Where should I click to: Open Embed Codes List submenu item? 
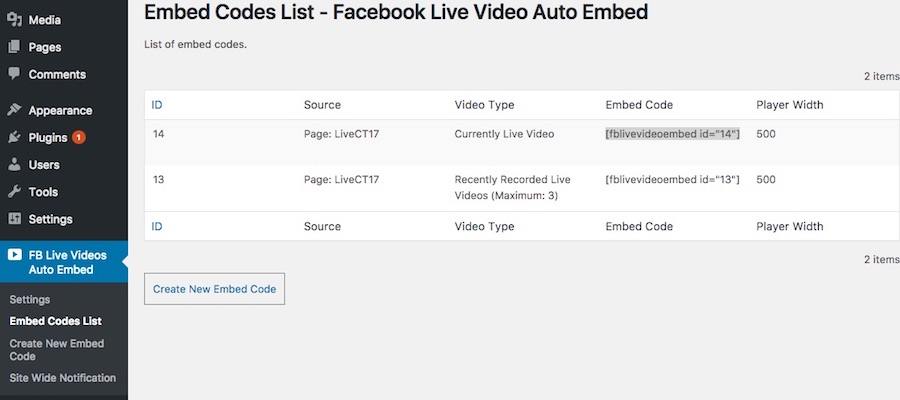[x=55, y=321]
